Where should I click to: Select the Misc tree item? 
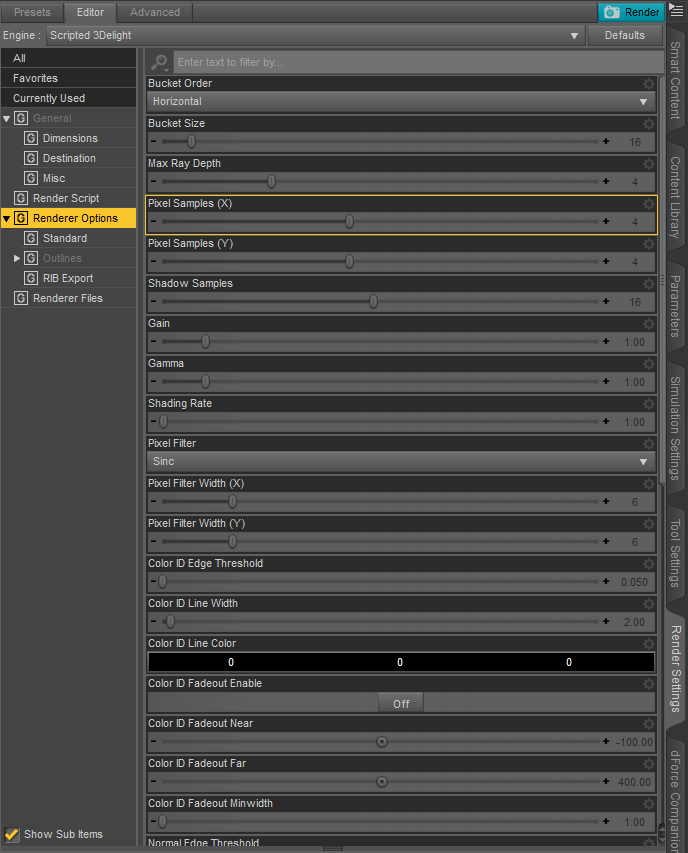click(54, 178)
